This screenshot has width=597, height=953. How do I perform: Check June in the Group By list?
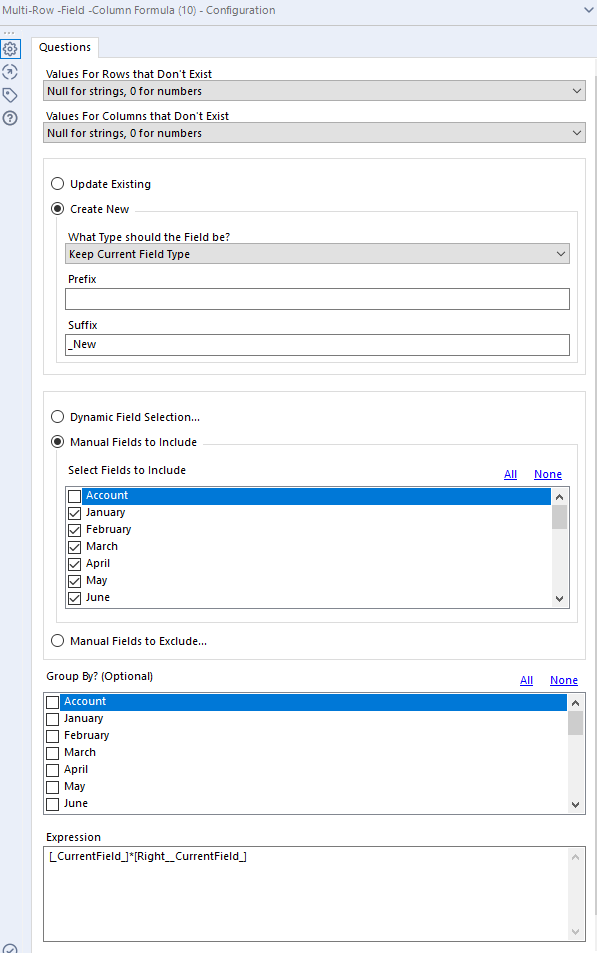pyautogui.click(x=53, y=804)
